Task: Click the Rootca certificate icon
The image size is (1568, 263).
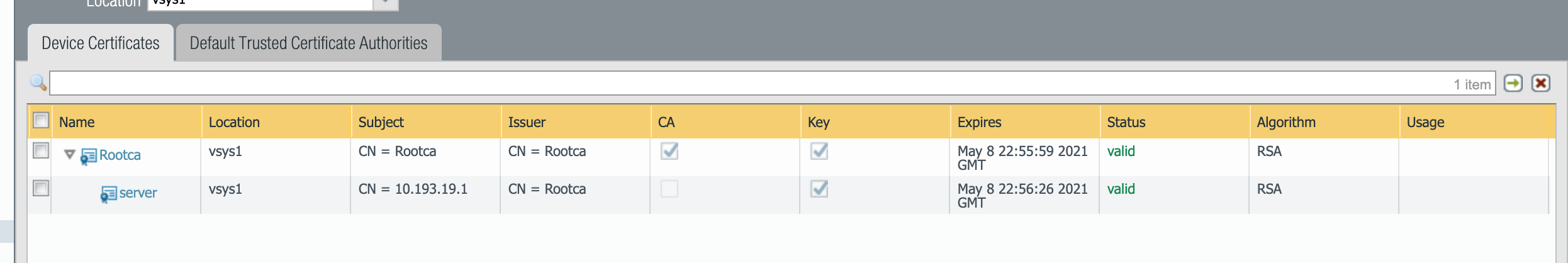Action: [89, 156]
